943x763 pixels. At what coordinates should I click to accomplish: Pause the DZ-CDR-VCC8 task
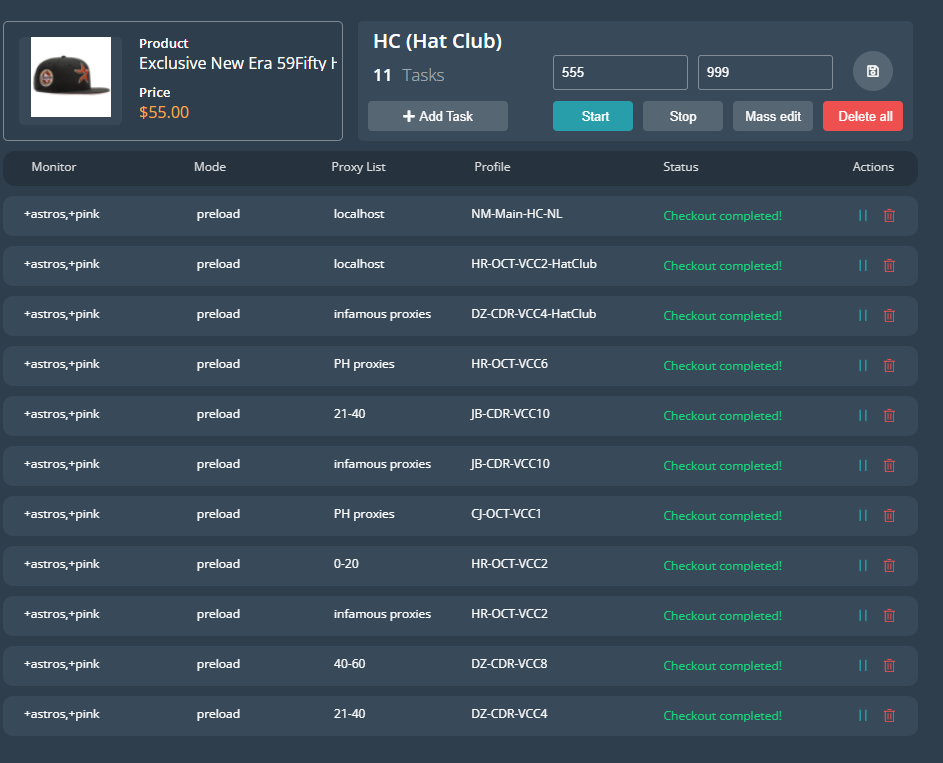click(862, 665)
